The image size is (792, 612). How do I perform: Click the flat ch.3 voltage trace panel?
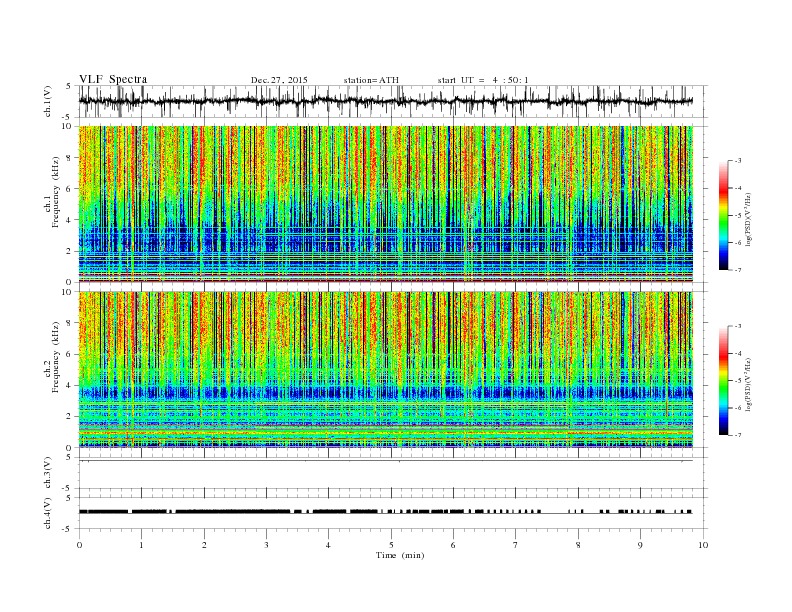(393, 473)
